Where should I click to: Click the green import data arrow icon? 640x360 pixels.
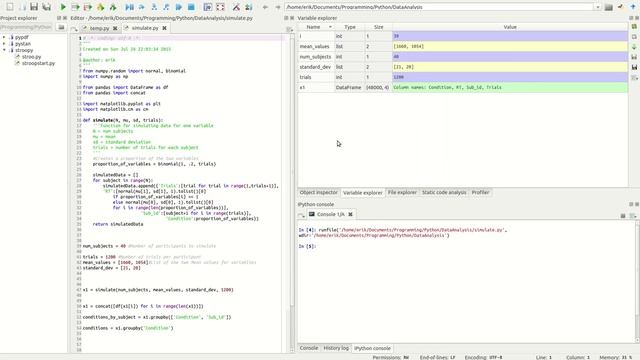click(634, 47)
